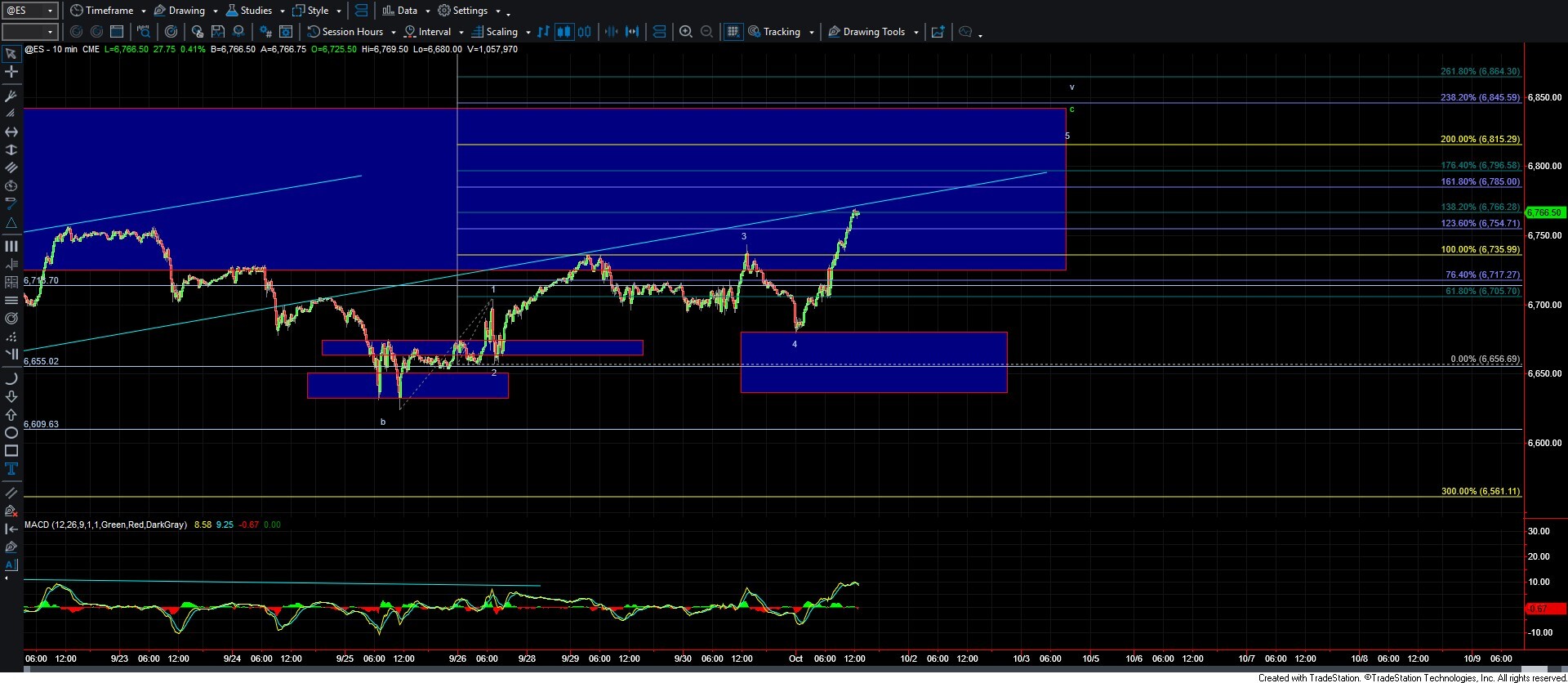Screen dimensions: 1568x683
Task: Click the add chart image icon
Action: [938, 32]
